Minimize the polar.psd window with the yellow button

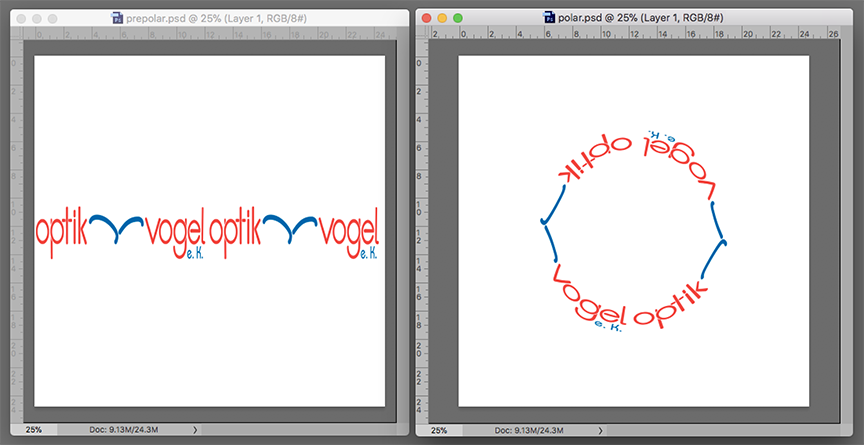pos(441,18)
